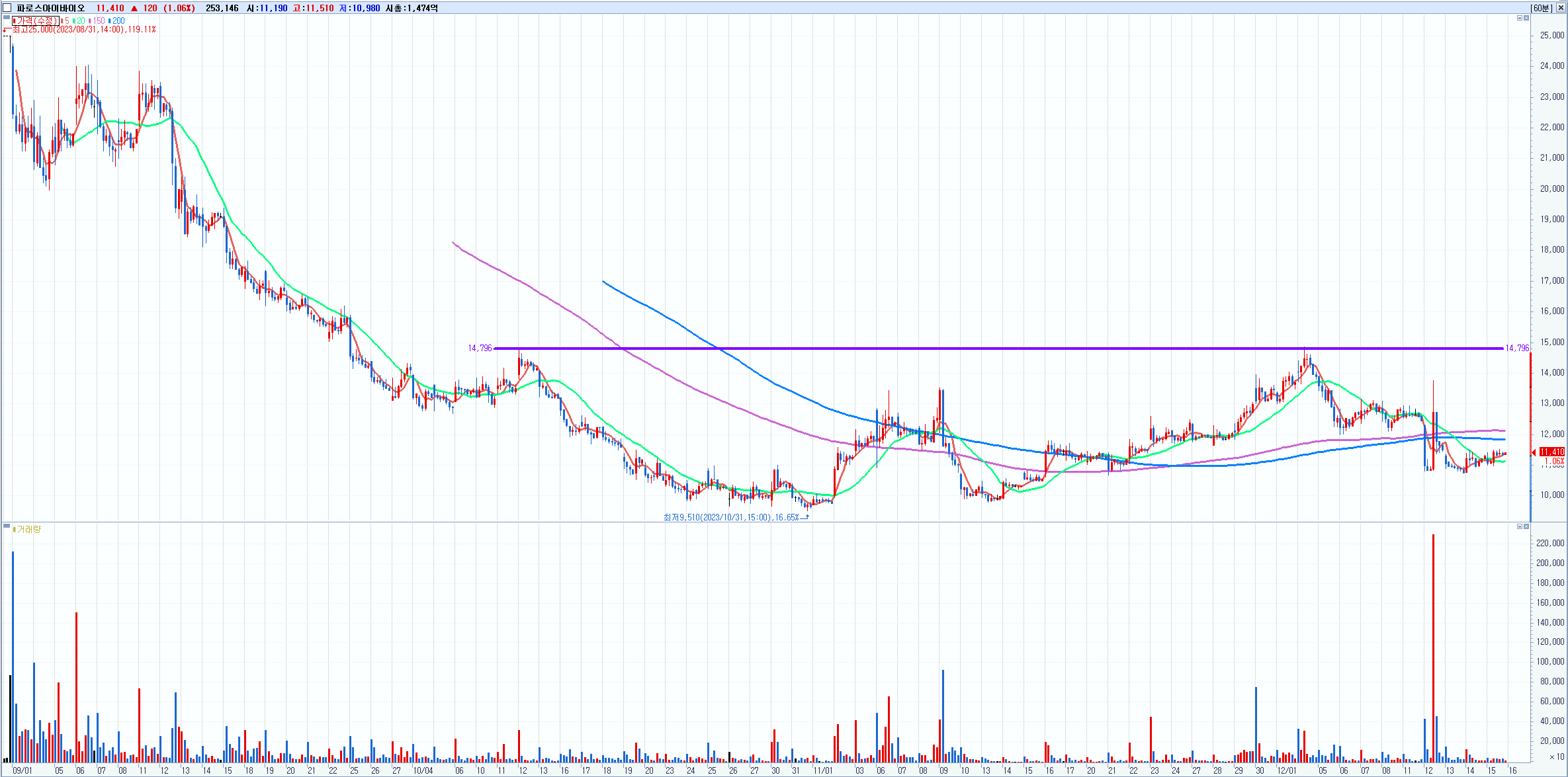
Task: Click the price panel handle icon top-left
Action: click(7, 17)
